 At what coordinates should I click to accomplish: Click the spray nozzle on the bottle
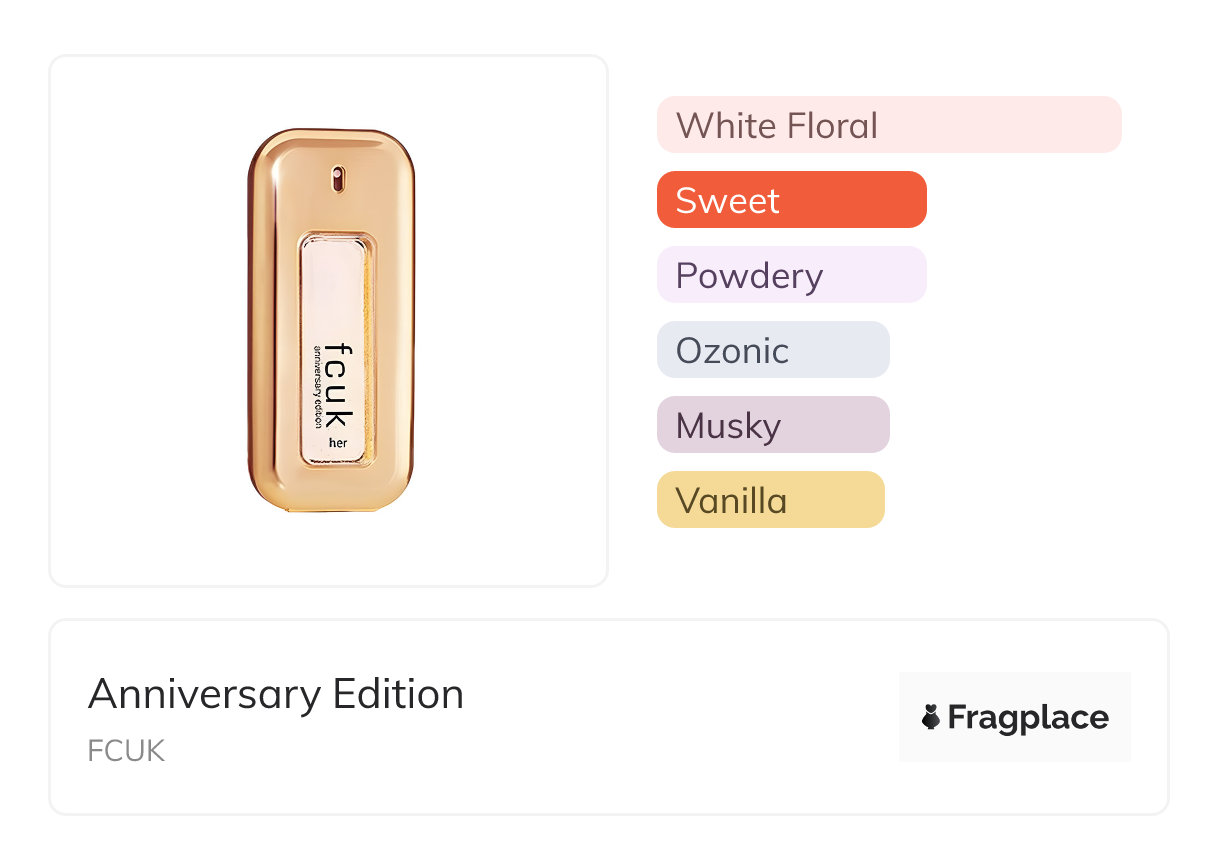click(x=337, y=179)
